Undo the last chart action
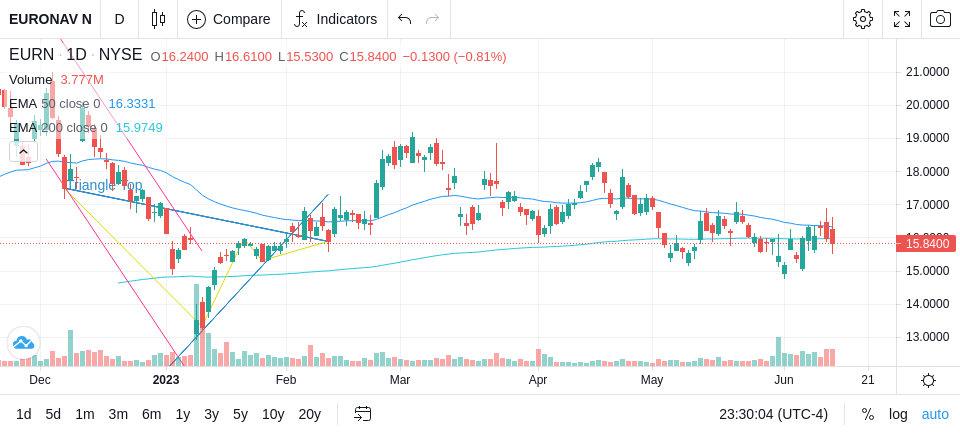The image size is (960, 433). pos(404,19)
